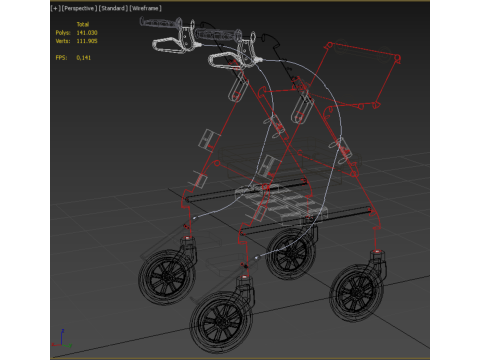Select the left white handle grip

(x=161, y=23)
